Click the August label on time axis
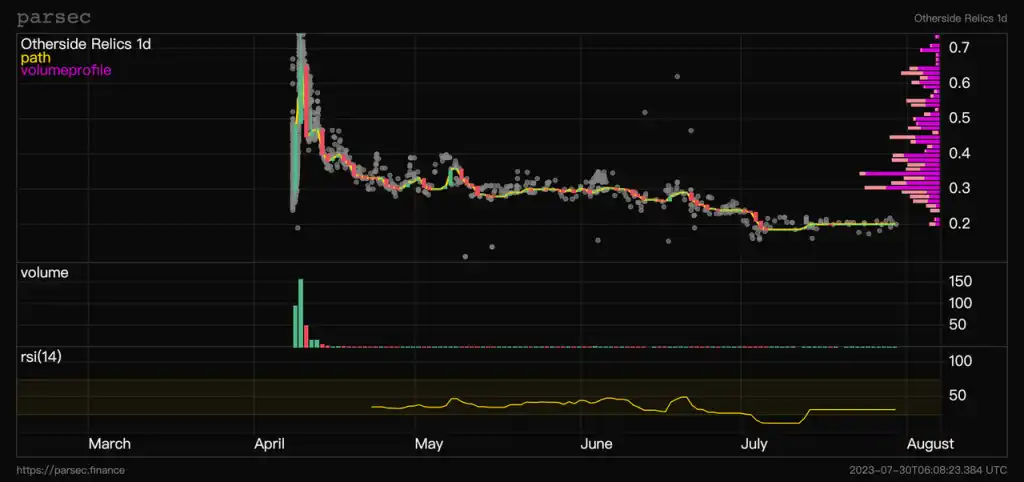Screen dimensions: 1024x482 [933, 444]
